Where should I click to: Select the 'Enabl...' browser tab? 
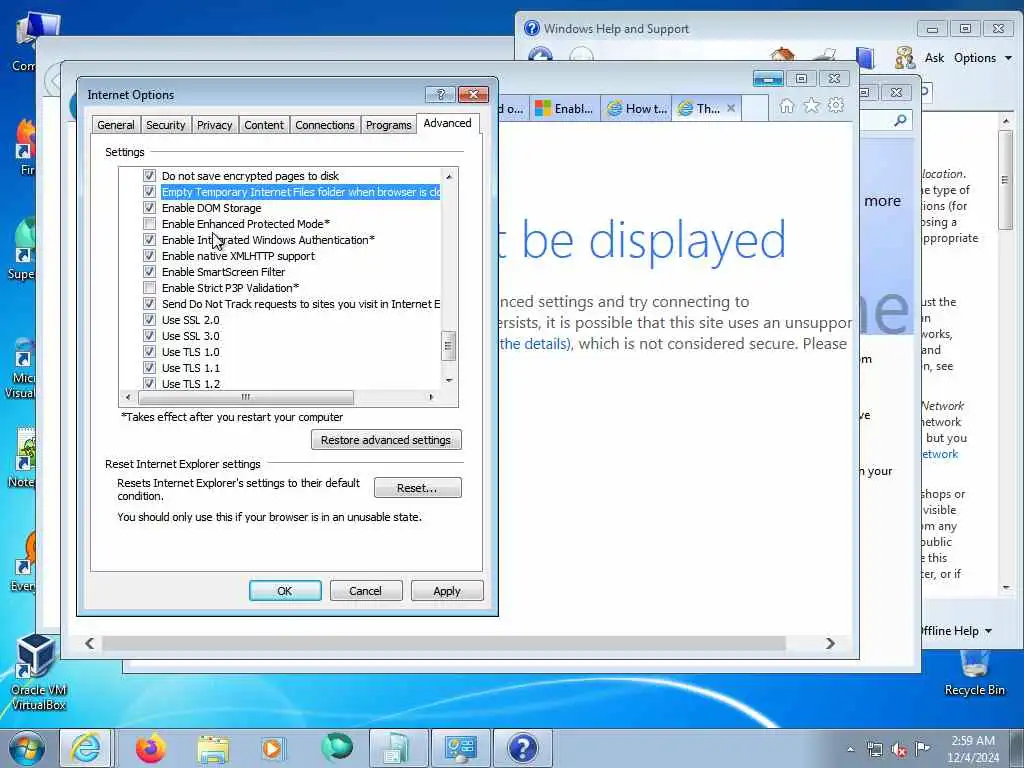pos(565,108)
